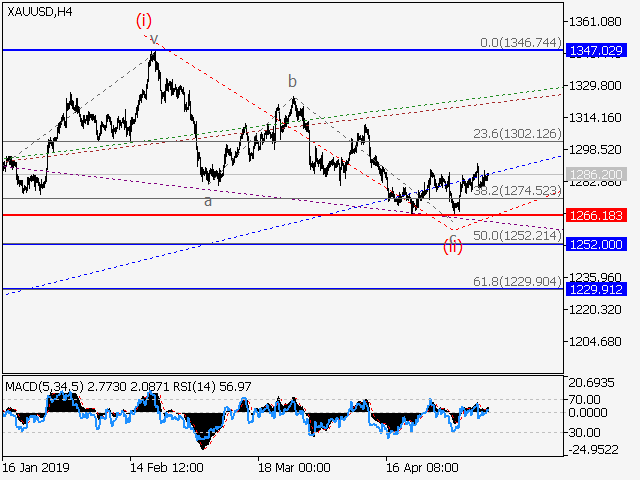Click the wave label 'a'
This screenshot has height=480, width=640.
208,201
